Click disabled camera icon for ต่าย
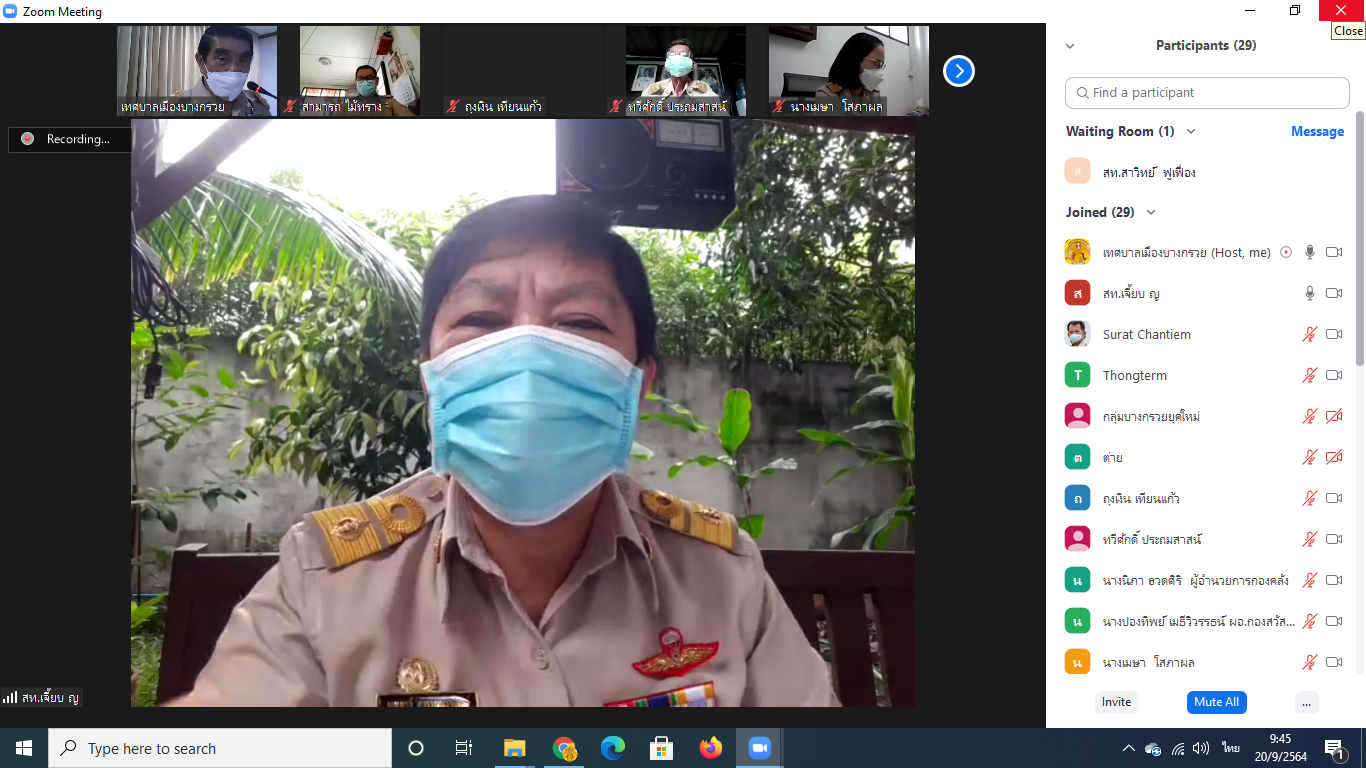Screen dimensions: 1366x768 pyautogui.click(x=1334, y=458)
